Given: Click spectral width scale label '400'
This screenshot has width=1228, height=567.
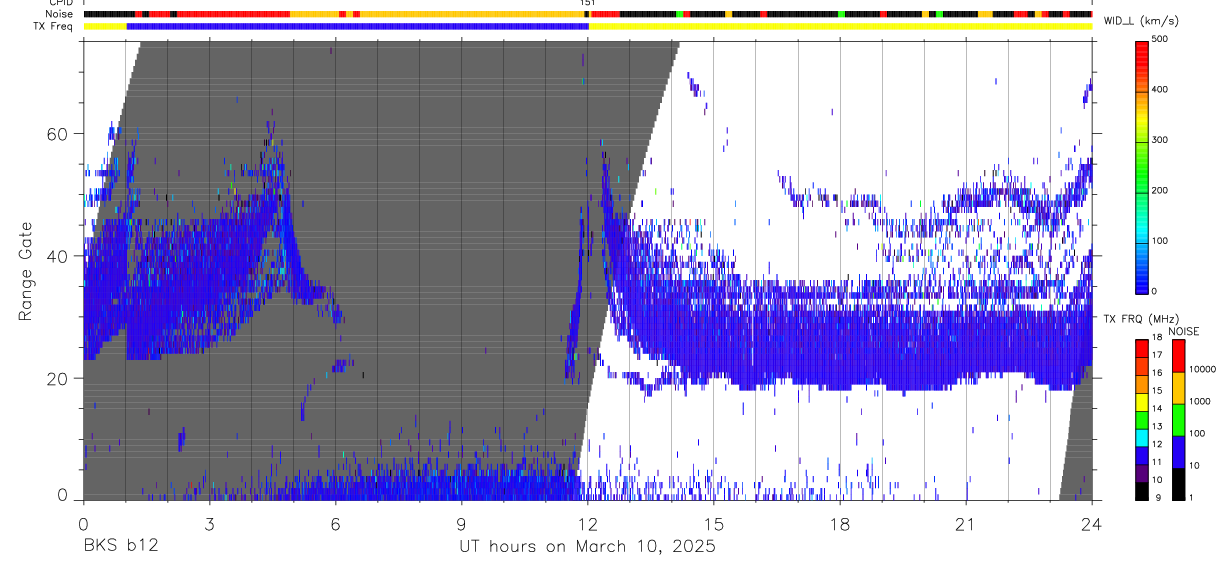Looking at the screenshot, I should point(1160,89).
